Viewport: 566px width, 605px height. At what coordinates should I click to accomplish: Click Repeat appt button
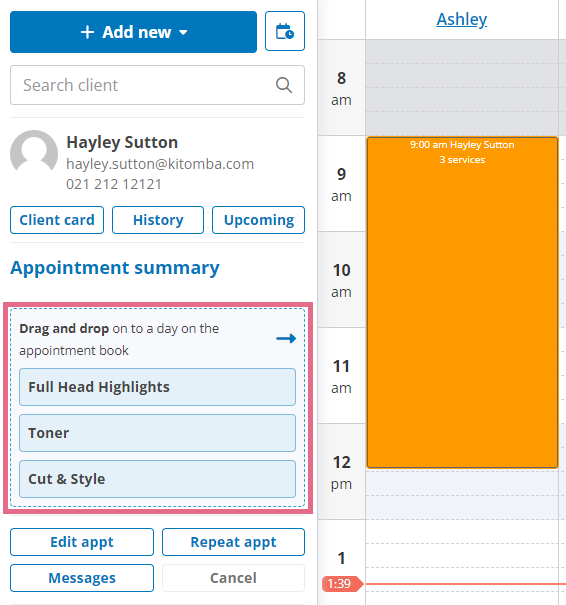click(x=233, y=542)
